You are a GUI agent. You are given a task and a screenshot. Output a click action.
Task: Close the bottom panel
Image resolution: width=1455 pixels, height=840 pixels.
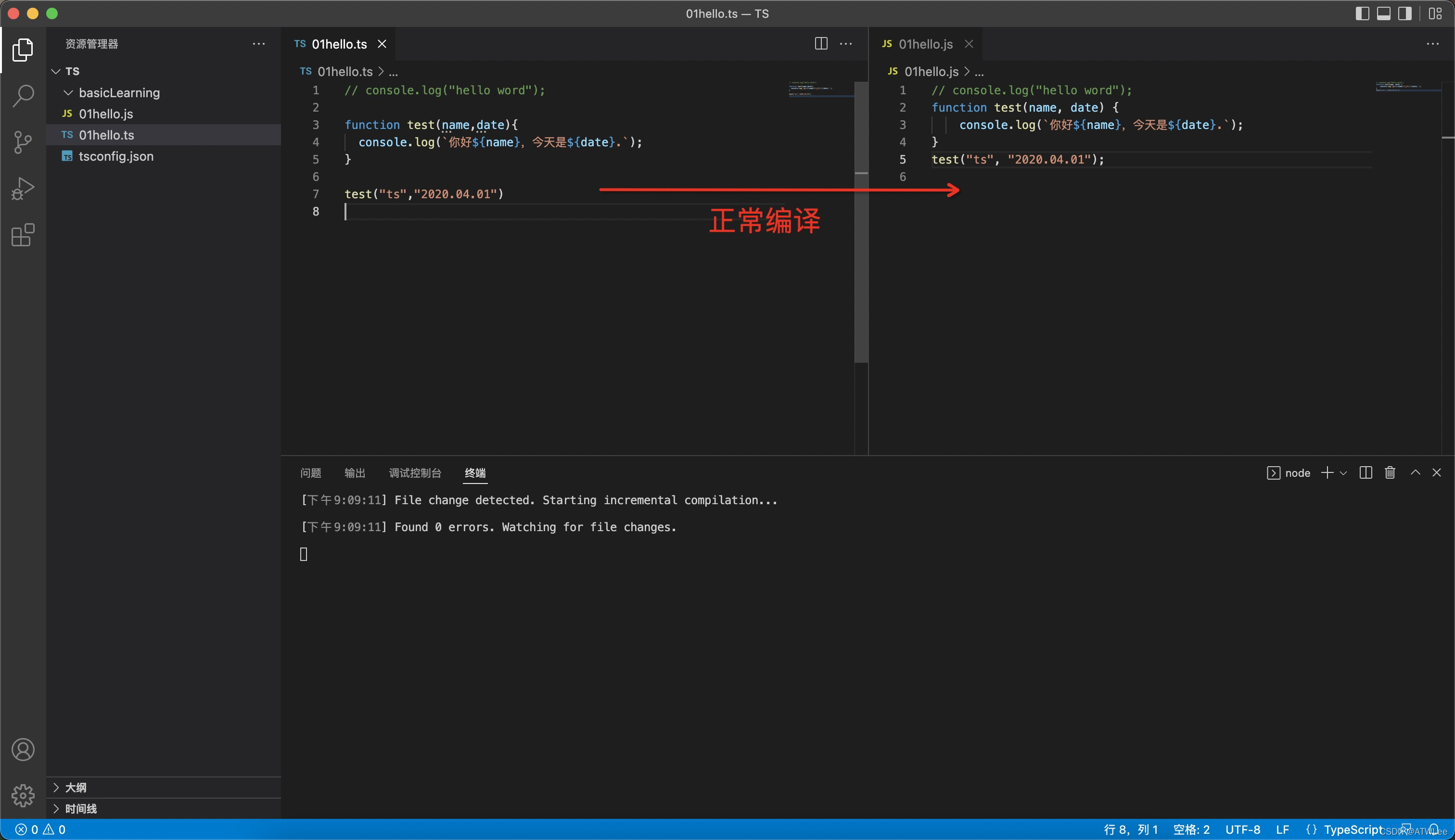pos(1437,472)
